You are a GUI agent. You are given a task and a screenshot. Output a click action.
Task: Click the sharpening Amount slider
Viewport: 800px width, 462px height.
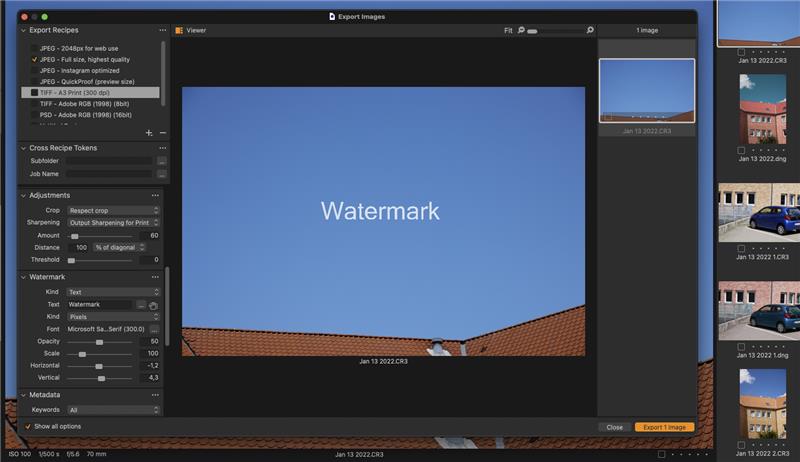pos(99,236)
